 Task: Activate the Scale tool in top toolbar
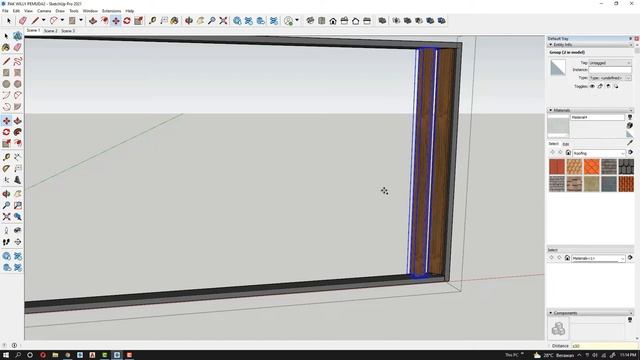point(138,20)
